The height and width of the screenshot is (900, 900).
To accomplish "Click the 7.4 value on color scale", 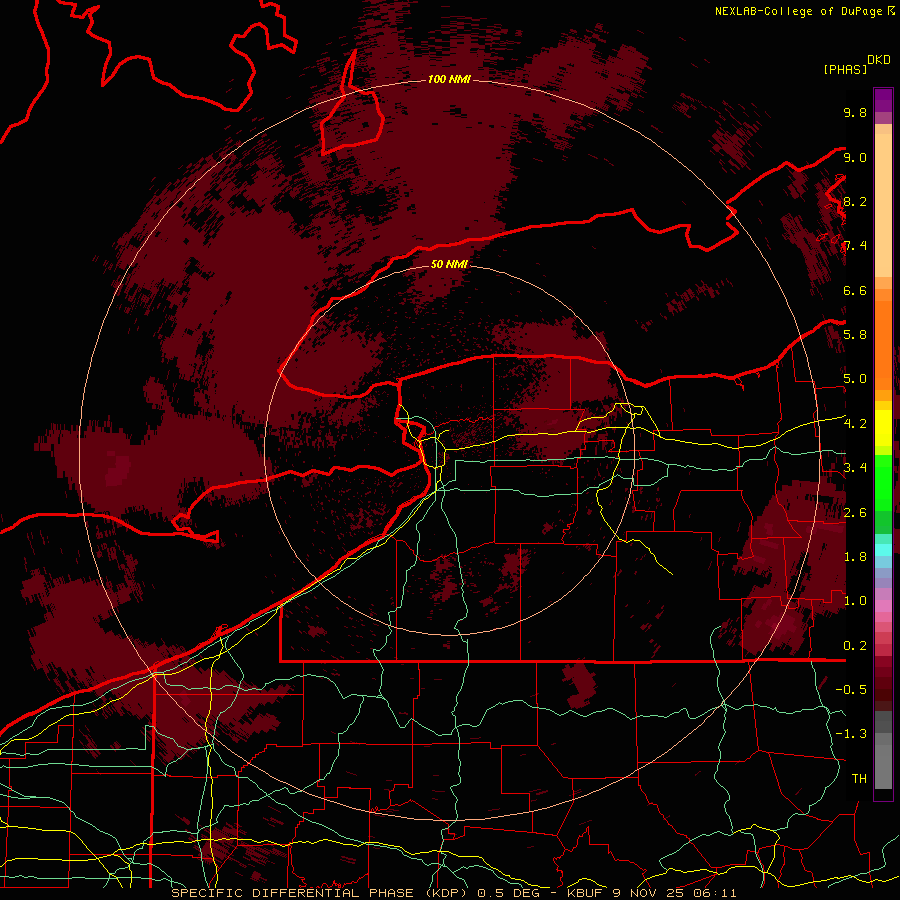I will [x=855, y=246].
